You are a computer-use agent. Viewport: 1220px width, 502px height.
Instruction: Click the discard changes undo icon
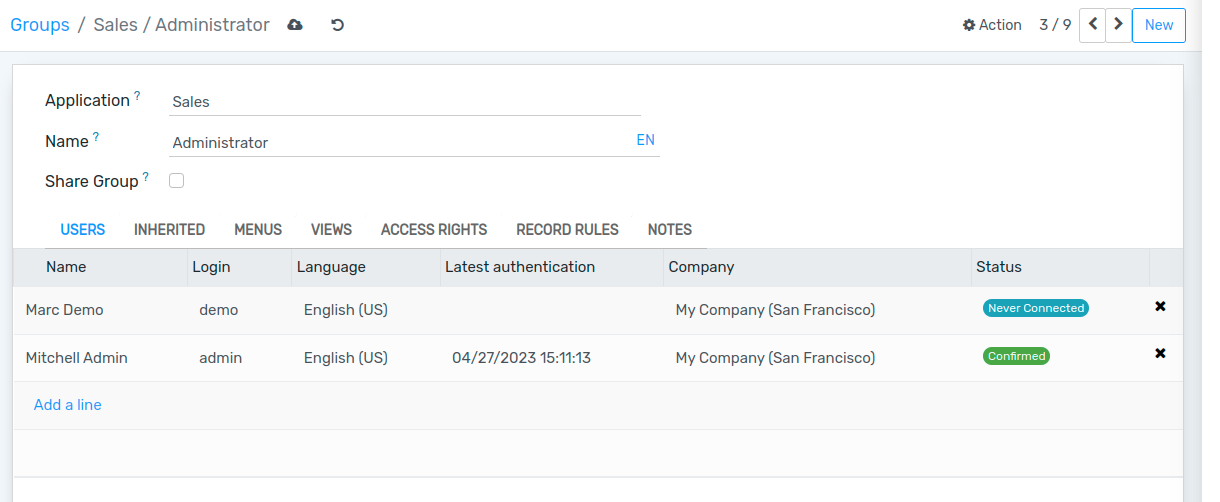click(x=338, y=25)
